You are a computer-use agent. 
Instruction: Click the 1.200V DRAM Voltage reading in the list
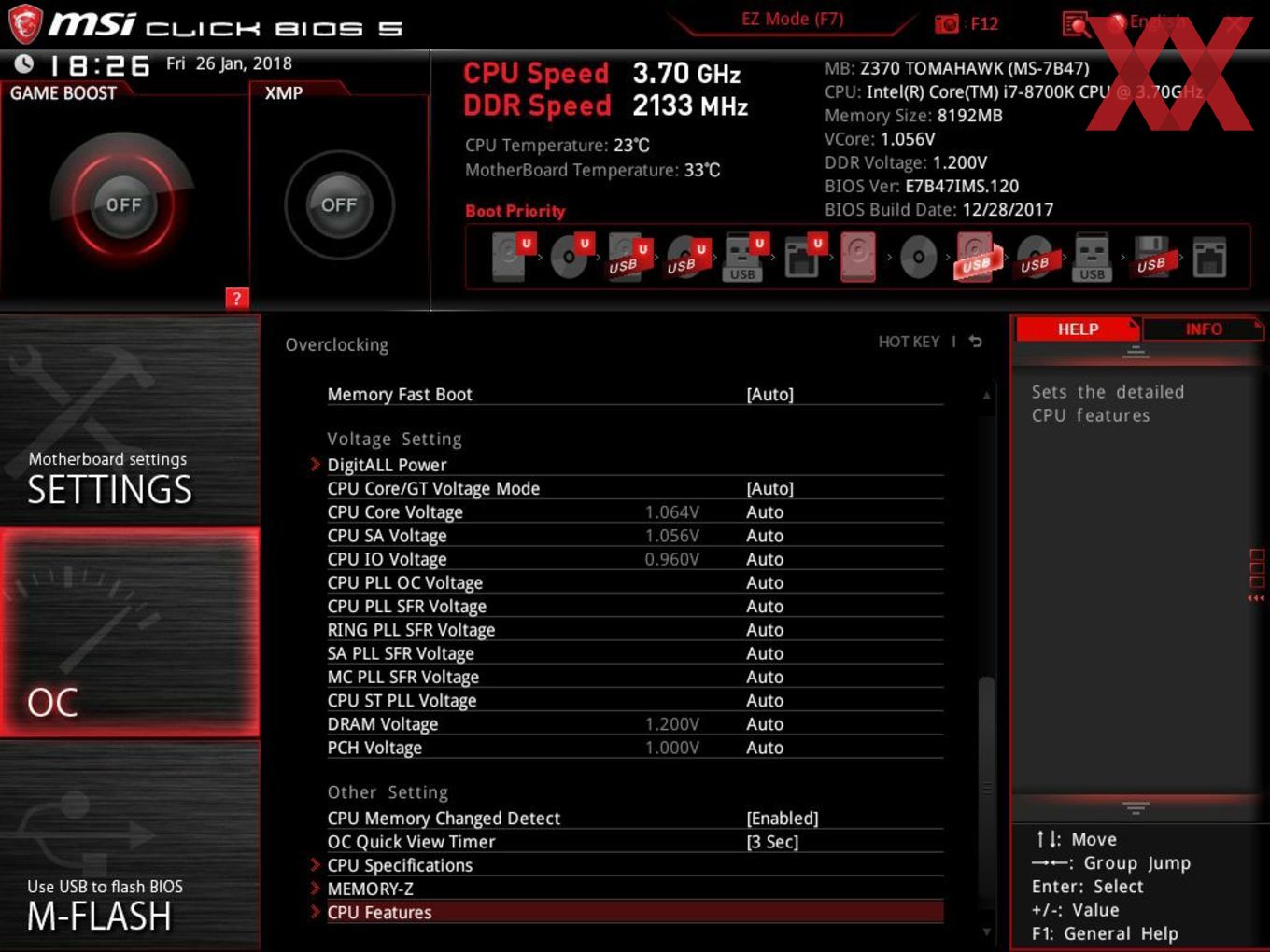point(672,723)
